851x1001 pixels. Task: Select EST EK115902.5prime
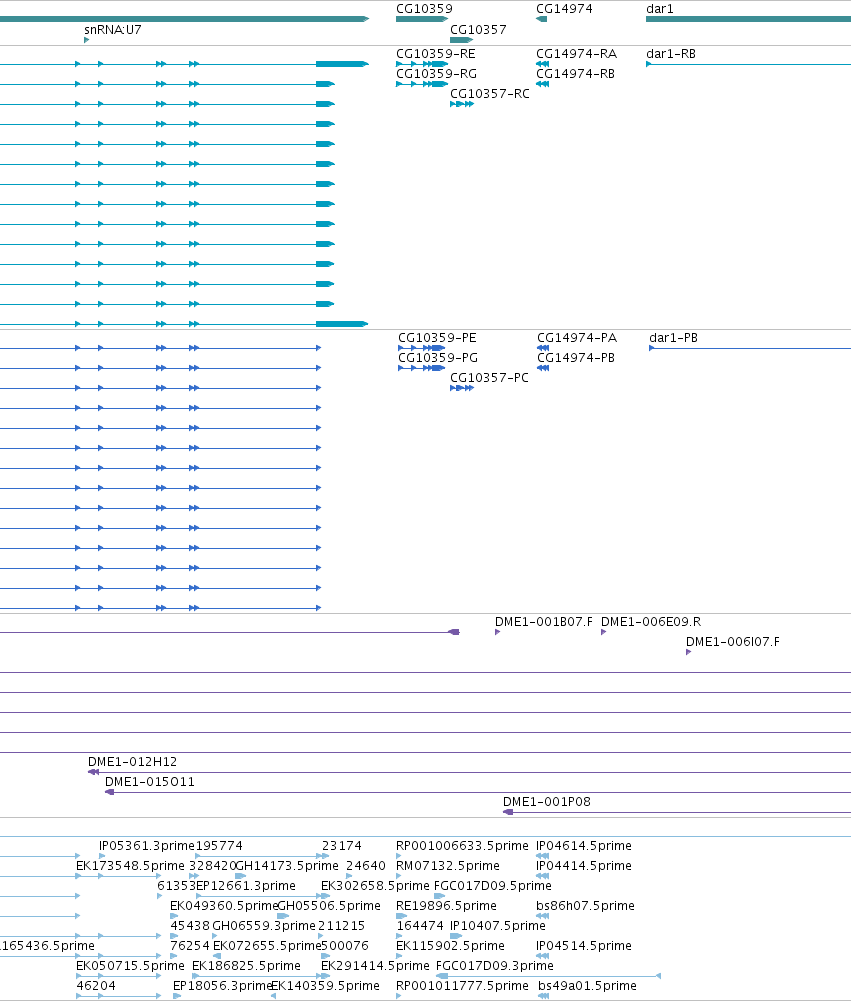tap(450, 946)
